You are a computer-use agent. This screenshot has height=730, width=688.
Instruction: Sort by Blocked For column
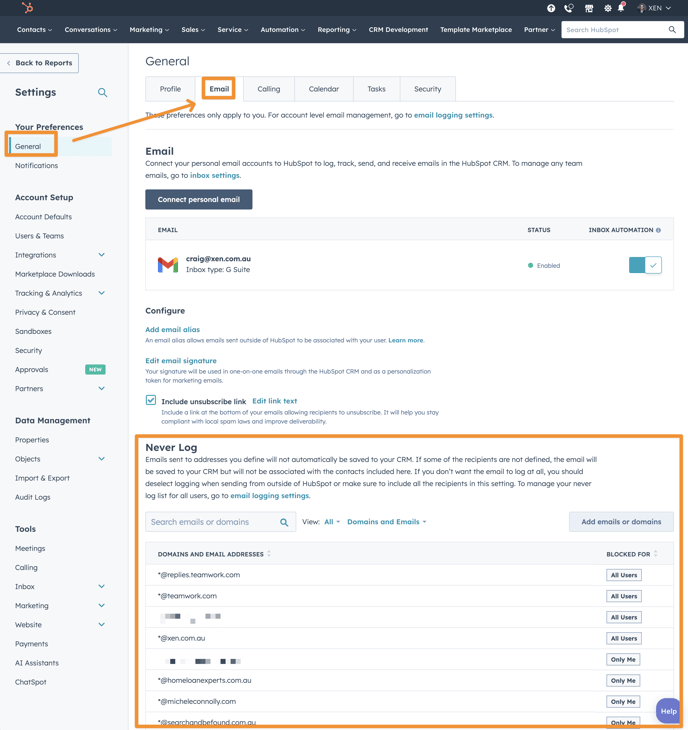(x=632, y=554)
